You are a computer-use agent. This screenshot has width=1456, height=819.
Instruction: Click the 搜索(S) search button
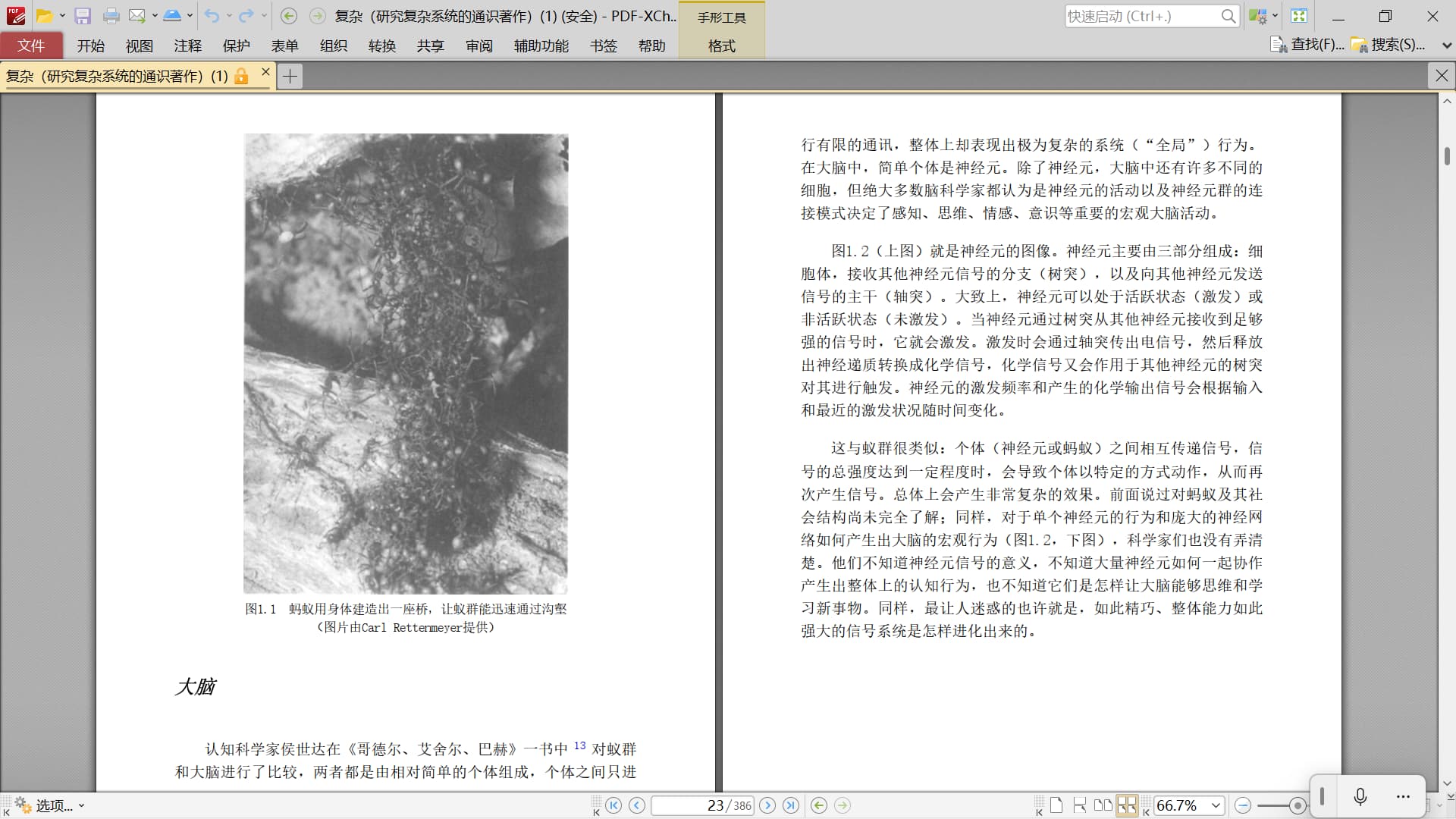pyautogui.click(x=1389, y=45)
